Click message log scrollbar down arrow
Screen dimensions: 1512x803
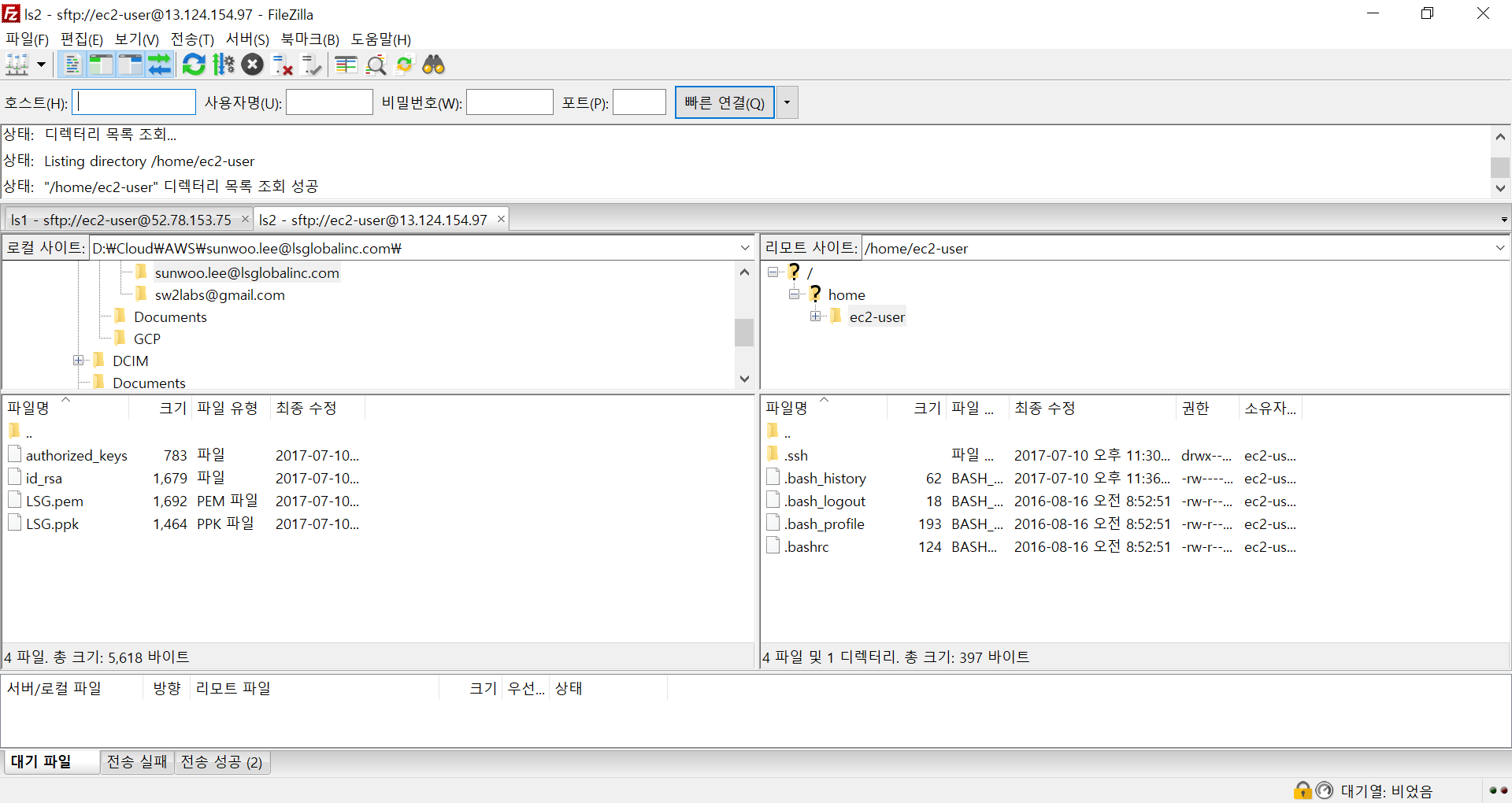click(x=1500, y=188)
